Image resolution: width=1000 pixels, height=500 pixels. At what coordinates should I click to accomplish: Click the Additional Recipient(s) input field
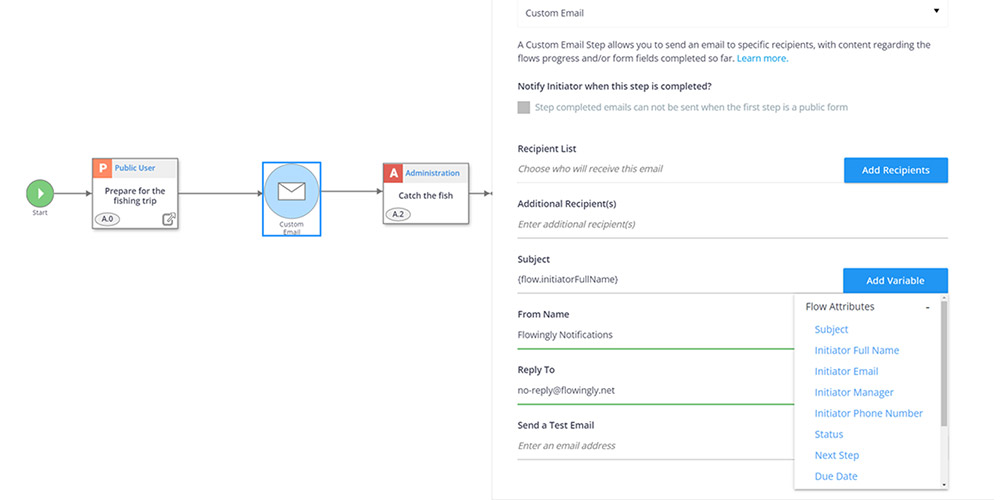(732, 224)
